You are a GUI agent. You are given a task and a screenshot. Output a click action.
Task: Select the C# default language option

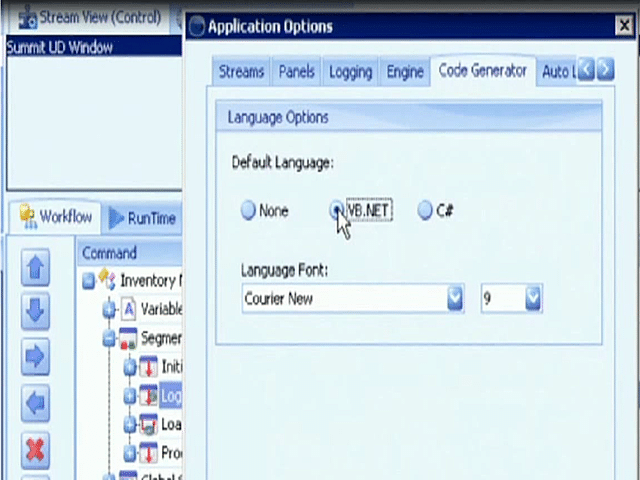click(x=424, y=211)
